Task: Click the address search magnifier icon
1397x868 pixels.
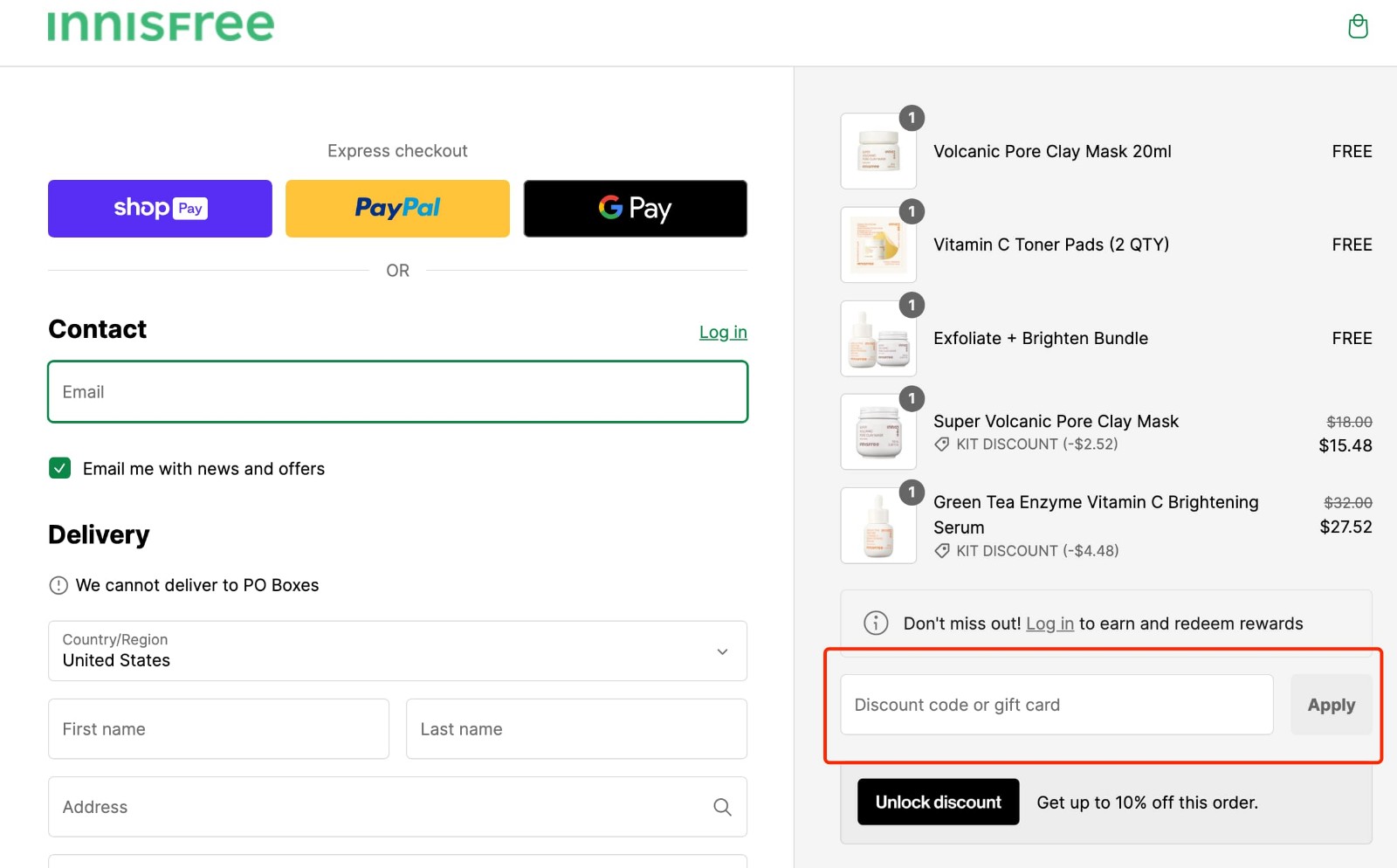Action: (722, 807)
